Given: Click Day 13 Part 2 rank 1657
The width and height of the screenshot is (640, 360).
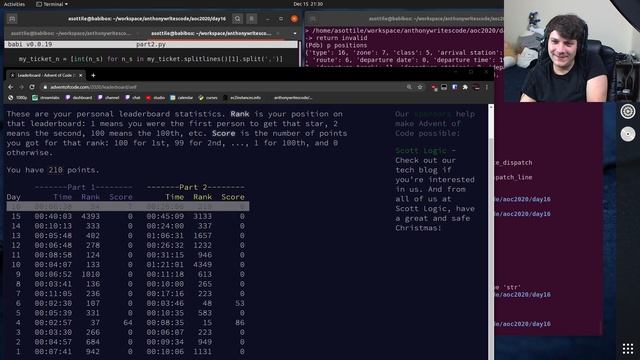Looking at the screenshot, I should [202, 236].
